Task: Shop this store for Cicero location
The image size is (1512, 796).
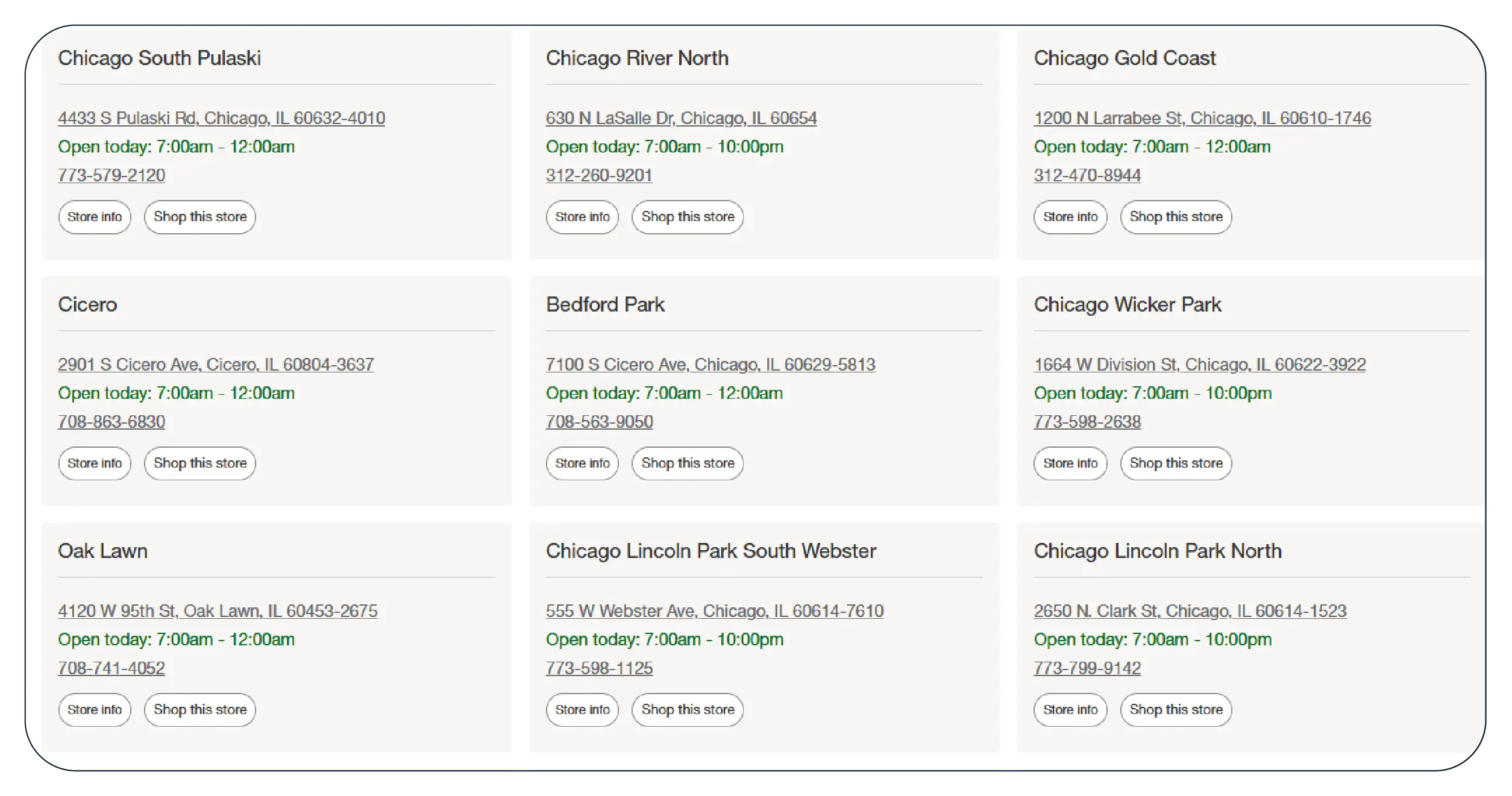Action: (199, 463)
